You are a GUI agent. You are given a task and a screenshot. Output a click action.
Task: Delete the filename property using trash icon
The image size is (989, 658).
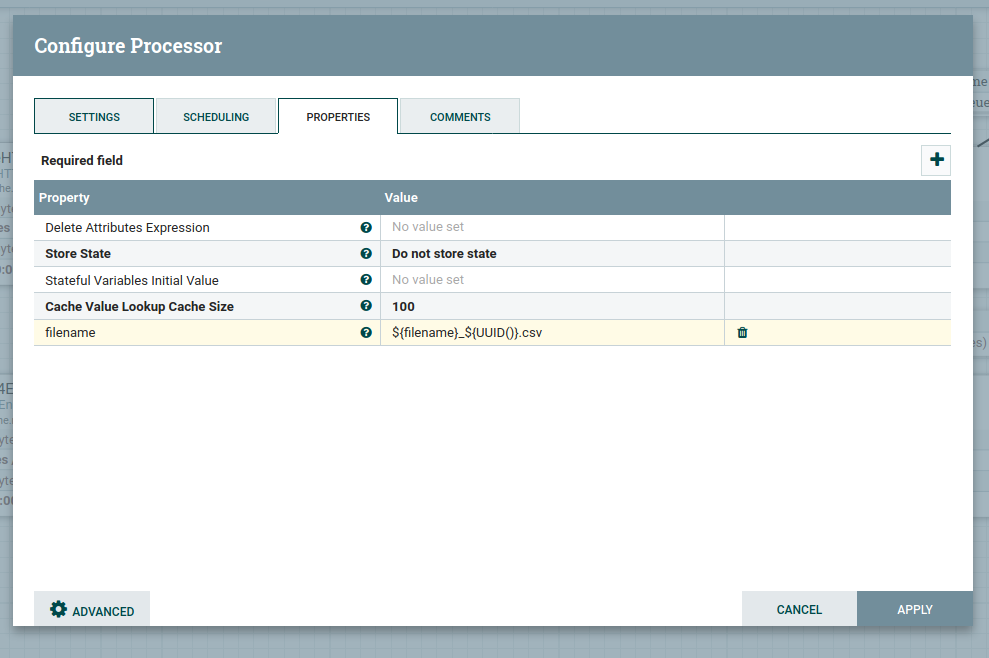pos(742,333)
